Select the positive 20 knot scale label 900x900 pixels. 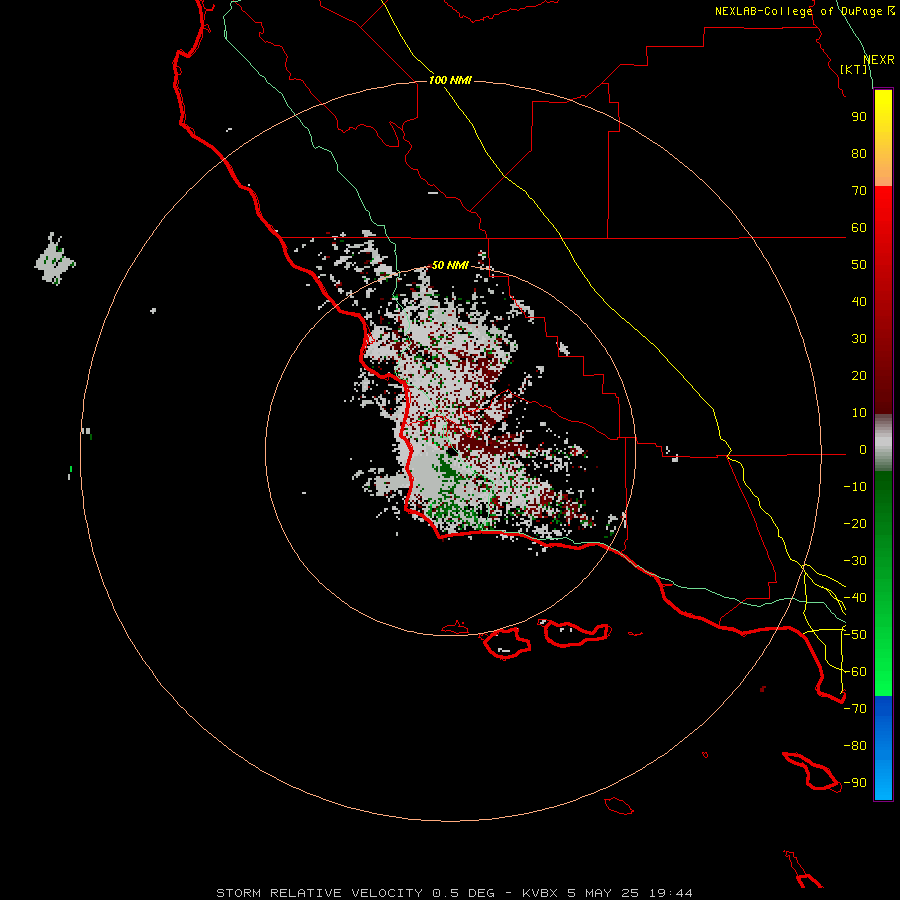tap(859, 376)
